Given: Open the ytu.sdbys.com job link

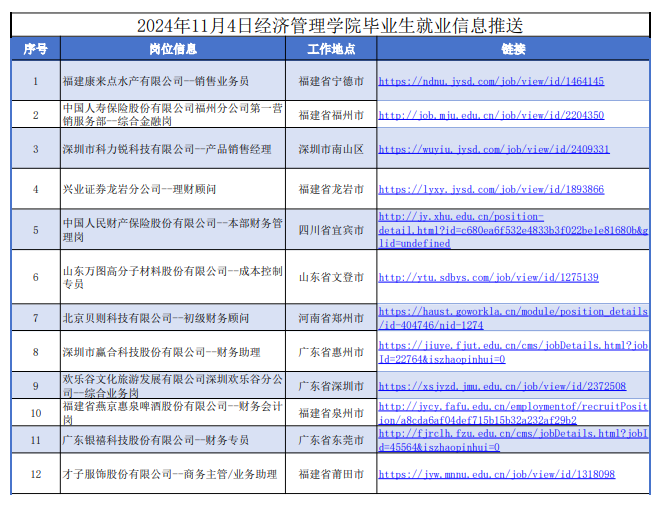Looking at the screenshot, I should click(x=488, y=277).
